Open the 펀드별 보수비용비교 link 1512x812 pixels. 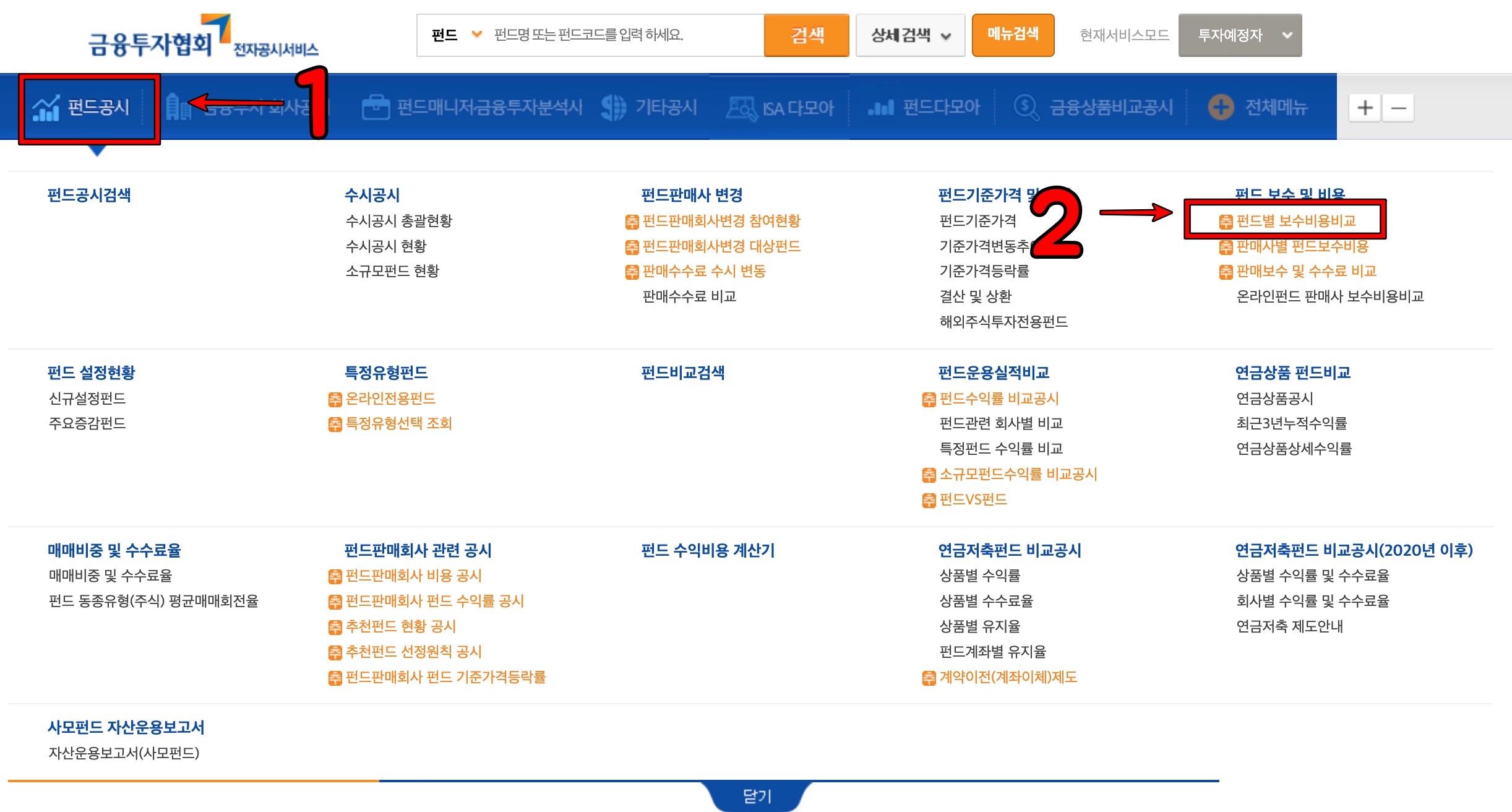1295,221
